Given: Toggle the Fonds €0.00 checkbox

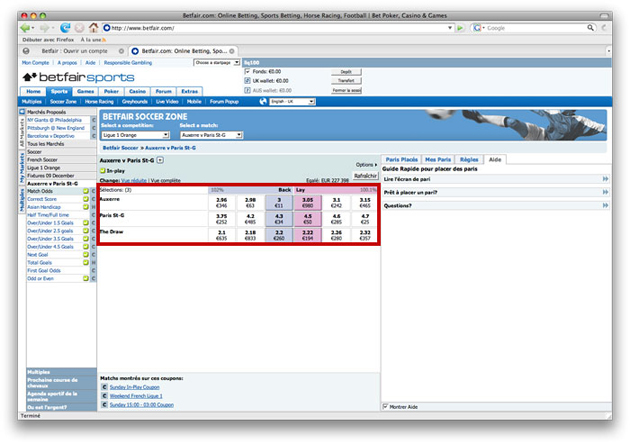Looking at the screenshot, I should (248, 71).
